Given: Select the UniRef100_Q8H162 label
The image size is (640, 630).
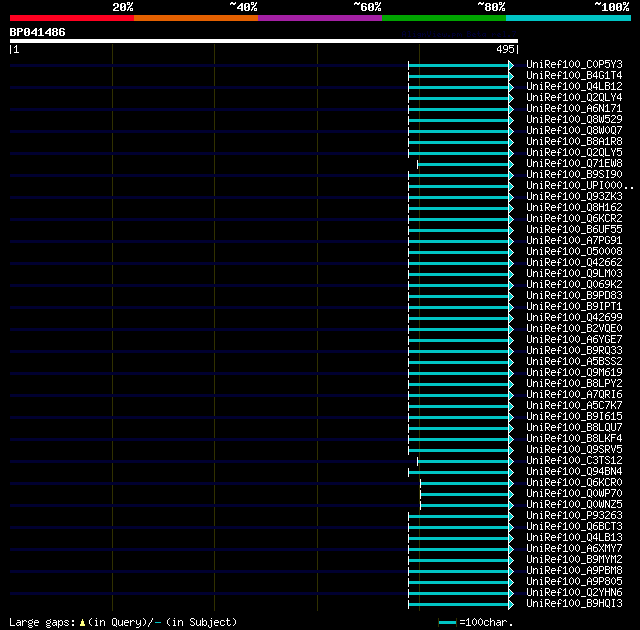Looking at the screenshot, I should (x=574, y=208).
